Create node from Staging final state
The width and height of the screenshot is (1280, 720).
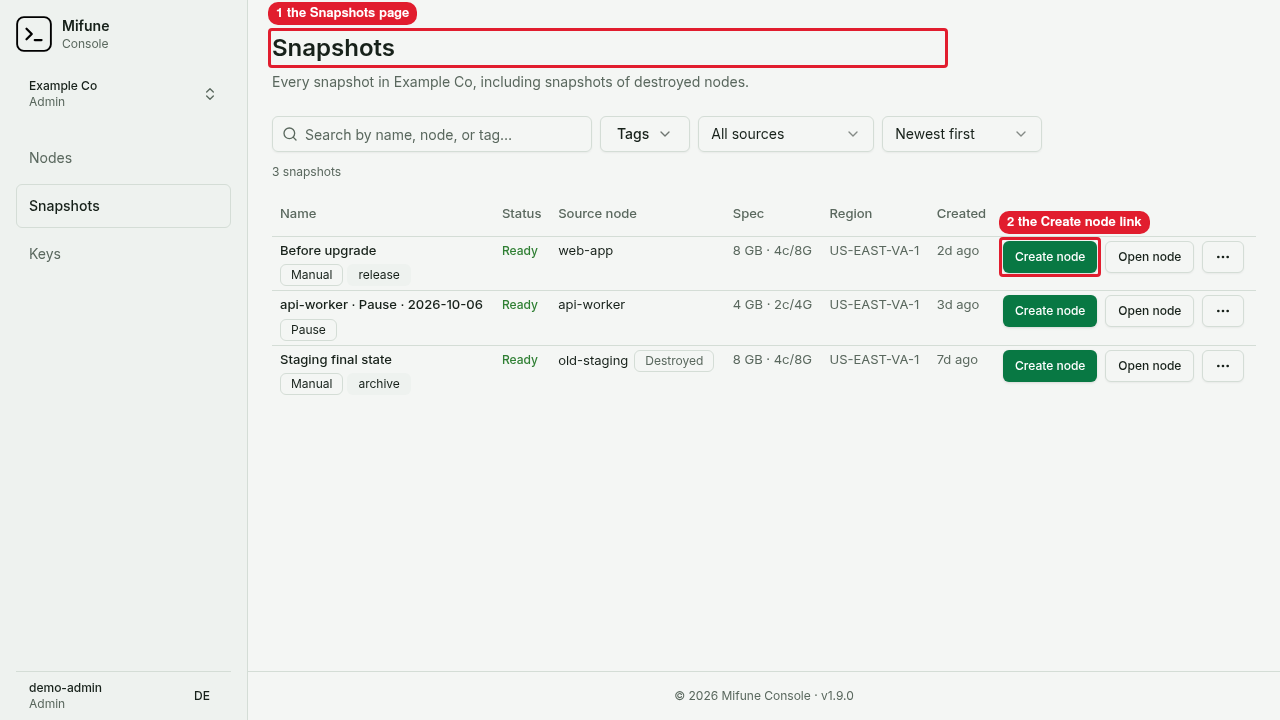click(1050, 366)
